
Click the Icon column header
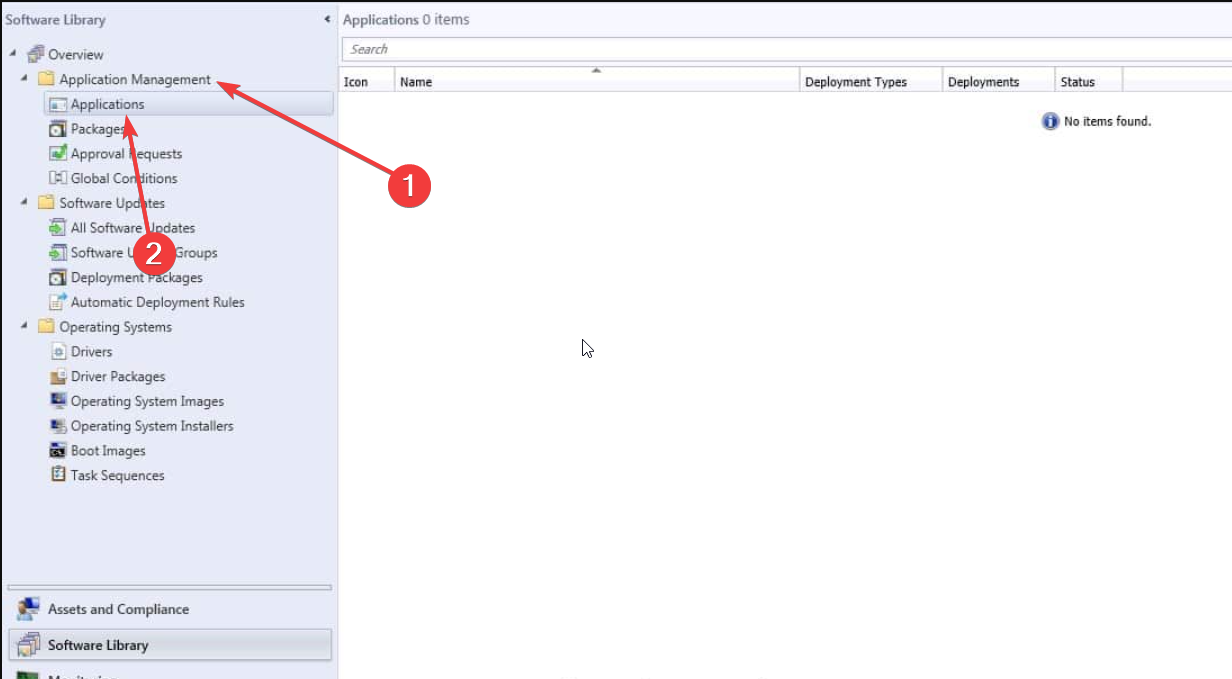(x=366, y=82)
